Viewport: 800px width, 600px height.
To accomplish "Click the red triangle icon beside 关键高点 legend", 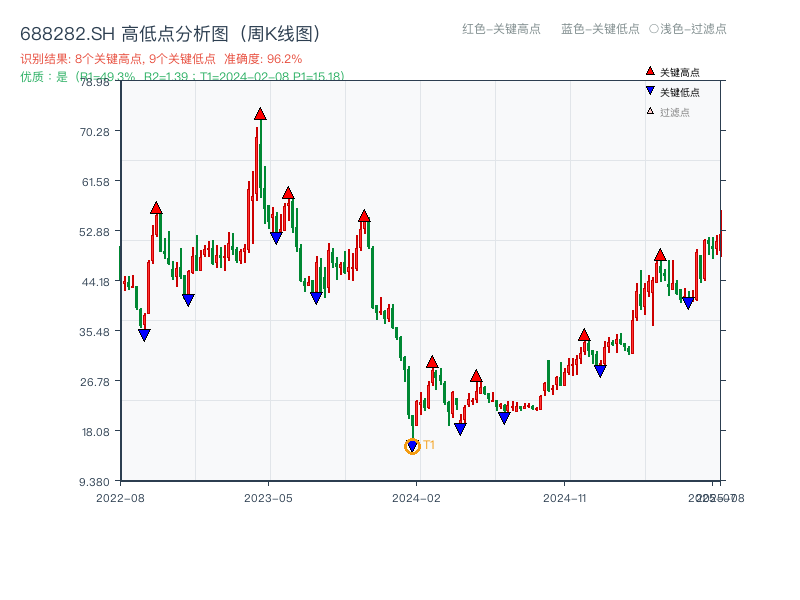I will [x=650, y=71].
